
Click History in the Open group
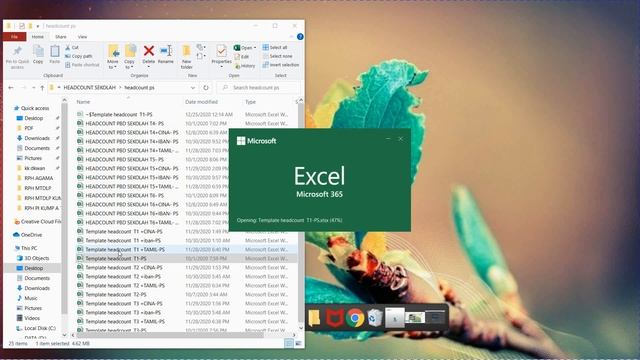point(245,66)
